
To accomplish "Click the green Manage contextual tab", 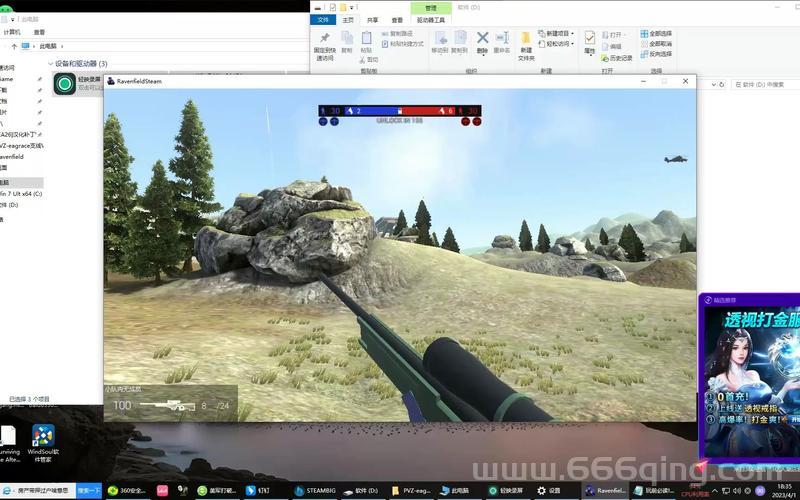I will pyautogui.click(x=431, y=8).
